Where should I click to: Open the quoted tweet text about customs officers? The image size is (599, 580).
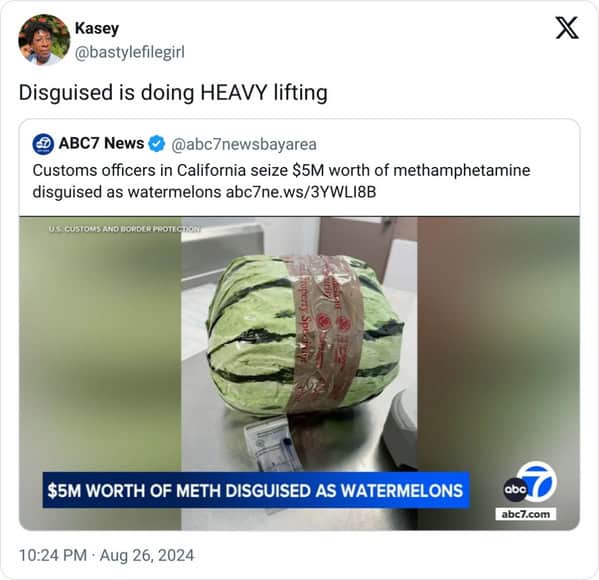click(x=281, y=181)
